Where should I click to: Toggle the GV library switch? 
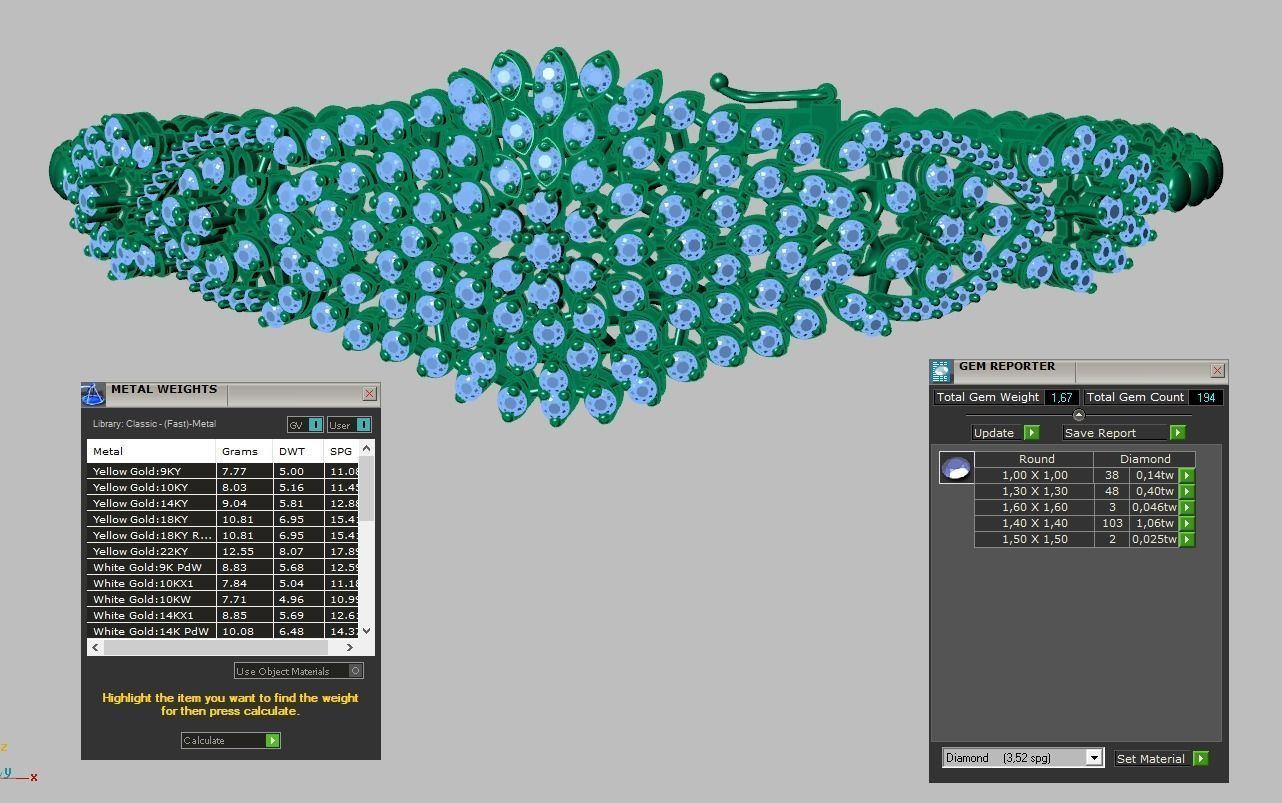[315, 425]
